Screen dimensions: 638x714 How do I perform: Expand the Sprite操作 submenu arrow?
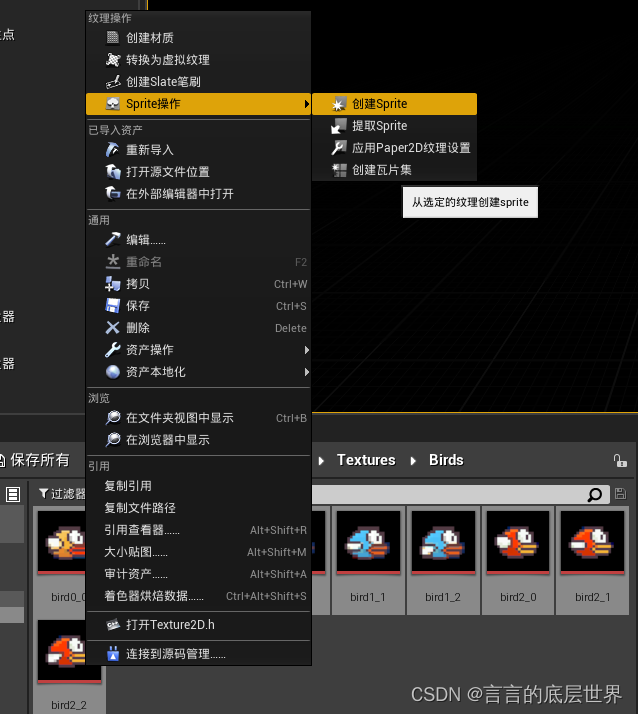(x=307, y=104)
